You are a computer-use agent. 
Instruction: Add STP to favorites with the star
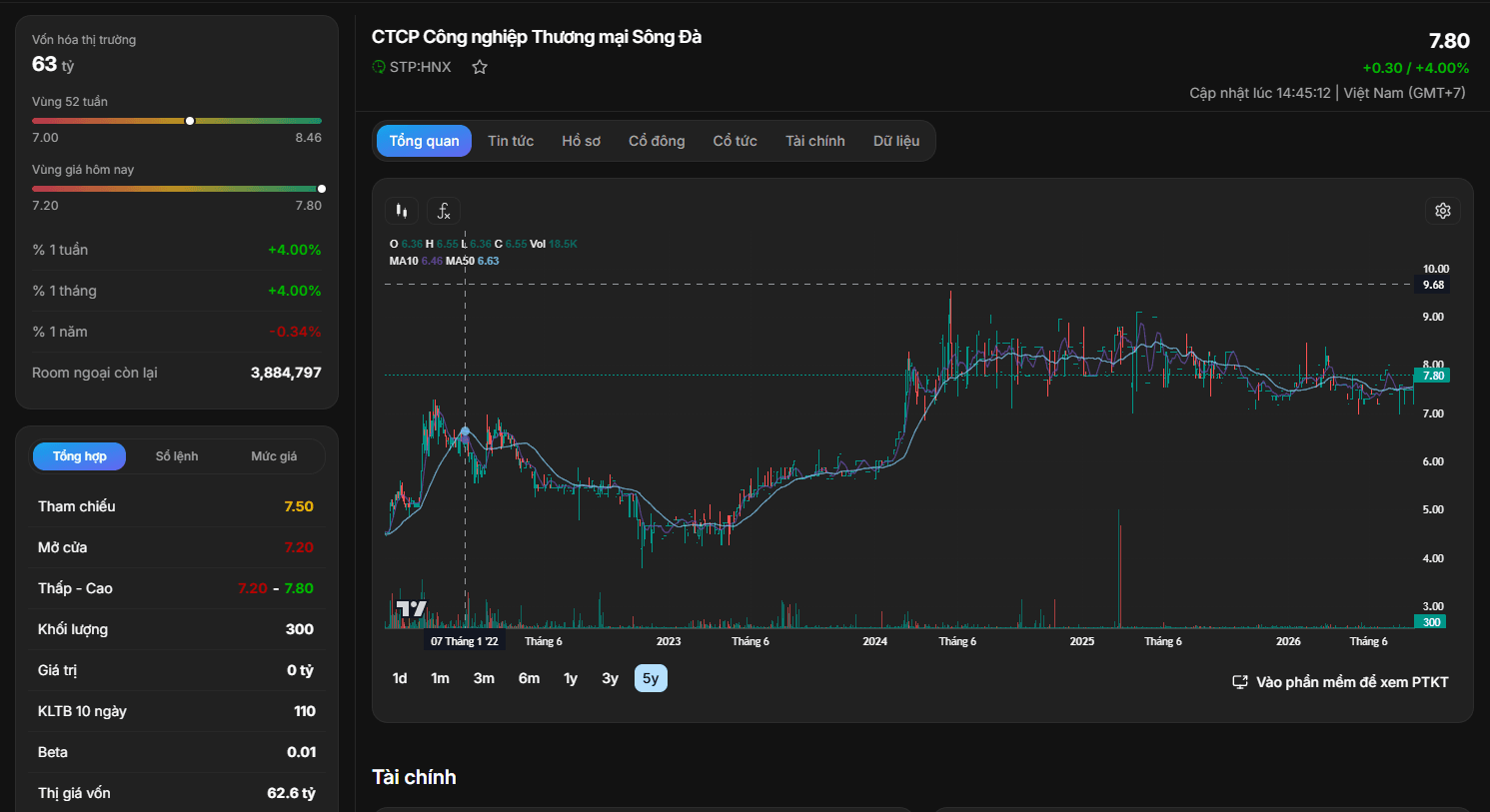click(480, 67)
